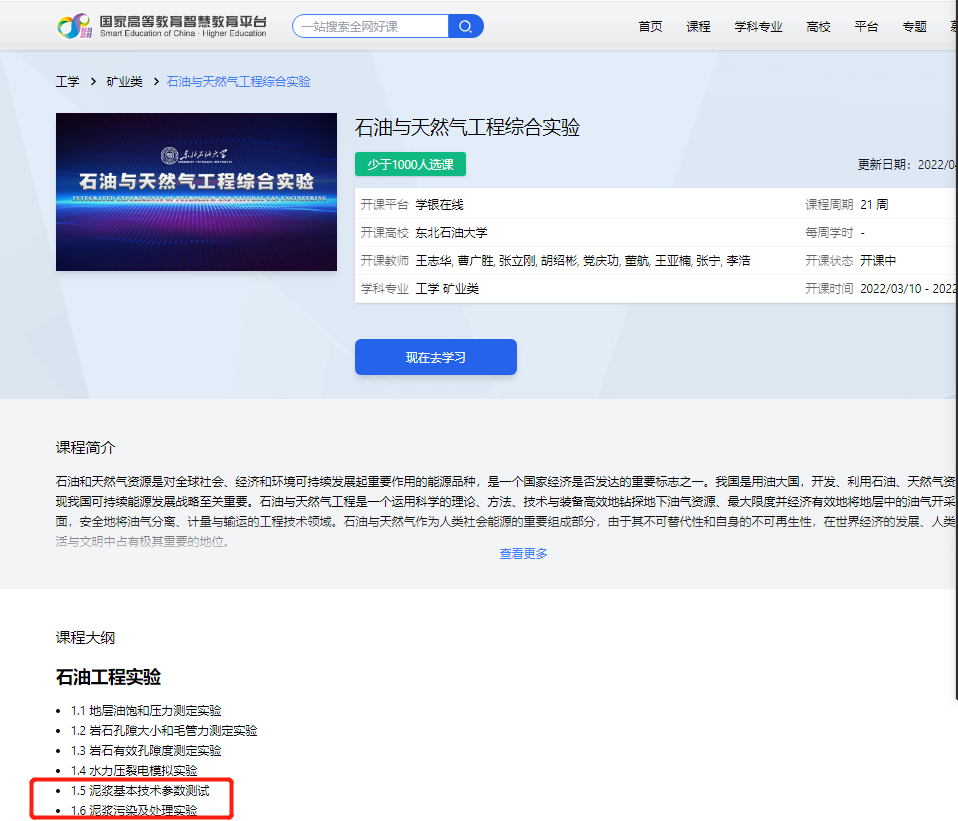This screenshot has height=821, width=958.
Task: Select 平台 in the top navigation
Action: tap(866, 27)
